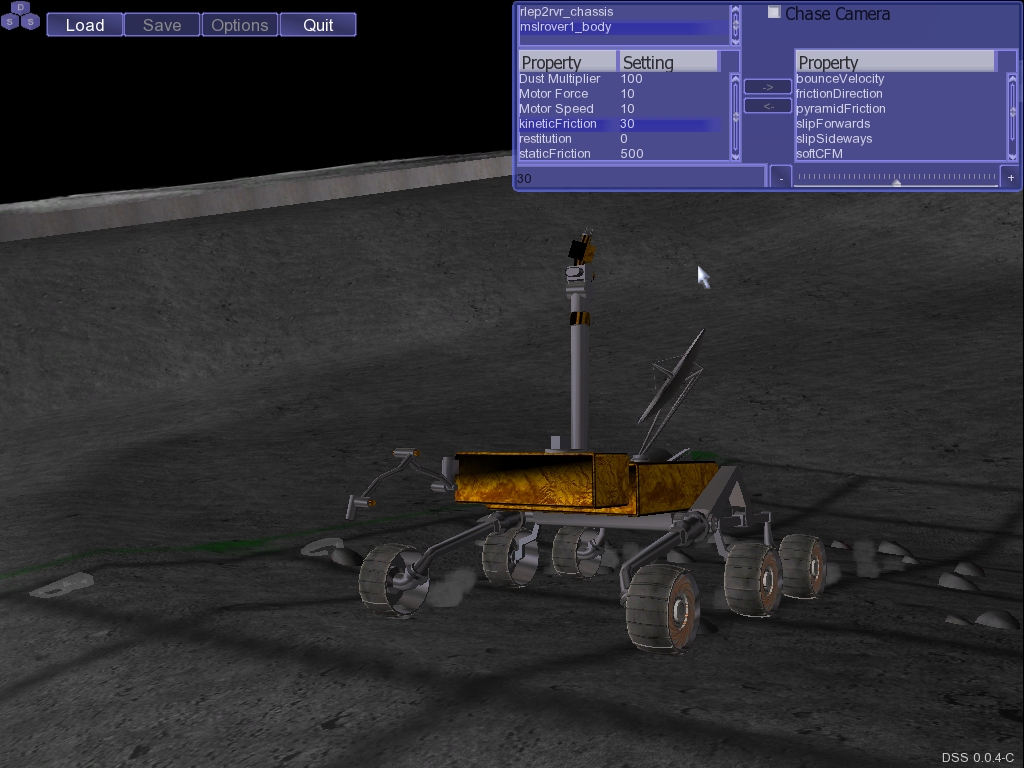
Task: Click the minus button beside the slider
Action: pos(781,178)
